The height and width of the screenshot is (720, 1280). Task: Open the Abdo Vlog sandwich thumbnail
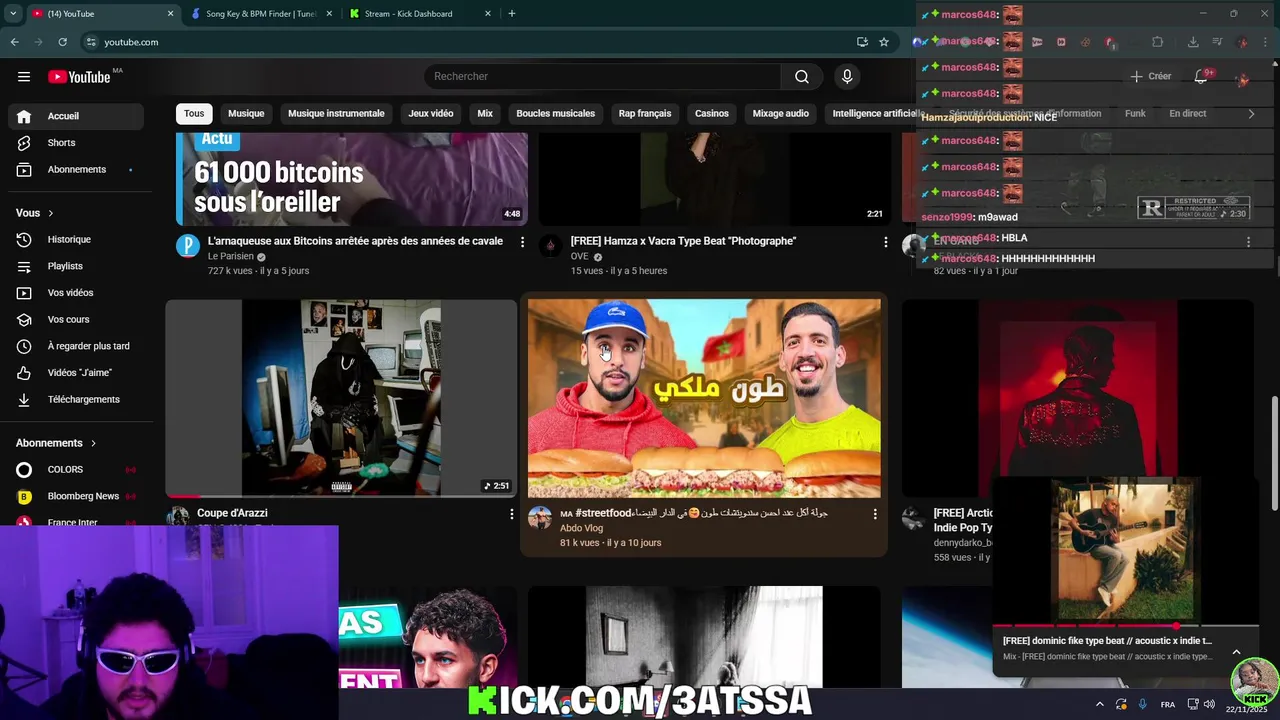pos(704,398)
